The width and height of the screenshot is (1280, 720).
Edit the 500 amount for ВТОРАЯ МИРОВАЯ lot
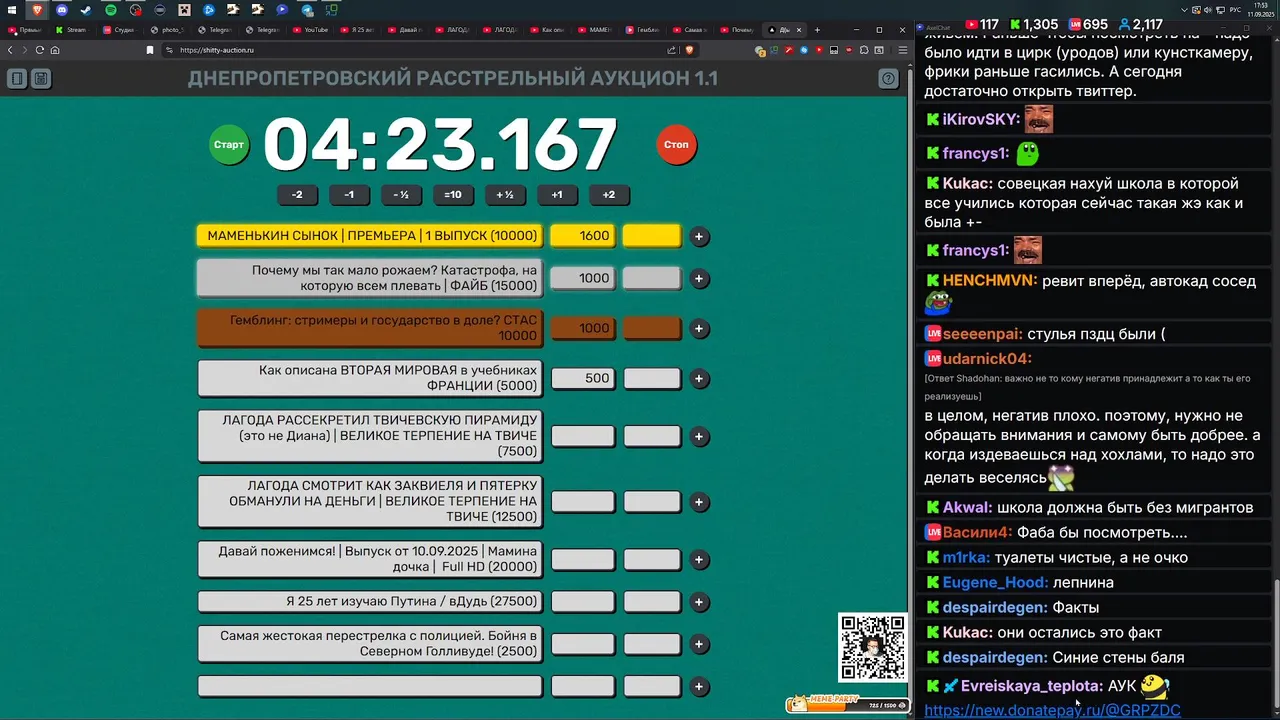[583, 378]
